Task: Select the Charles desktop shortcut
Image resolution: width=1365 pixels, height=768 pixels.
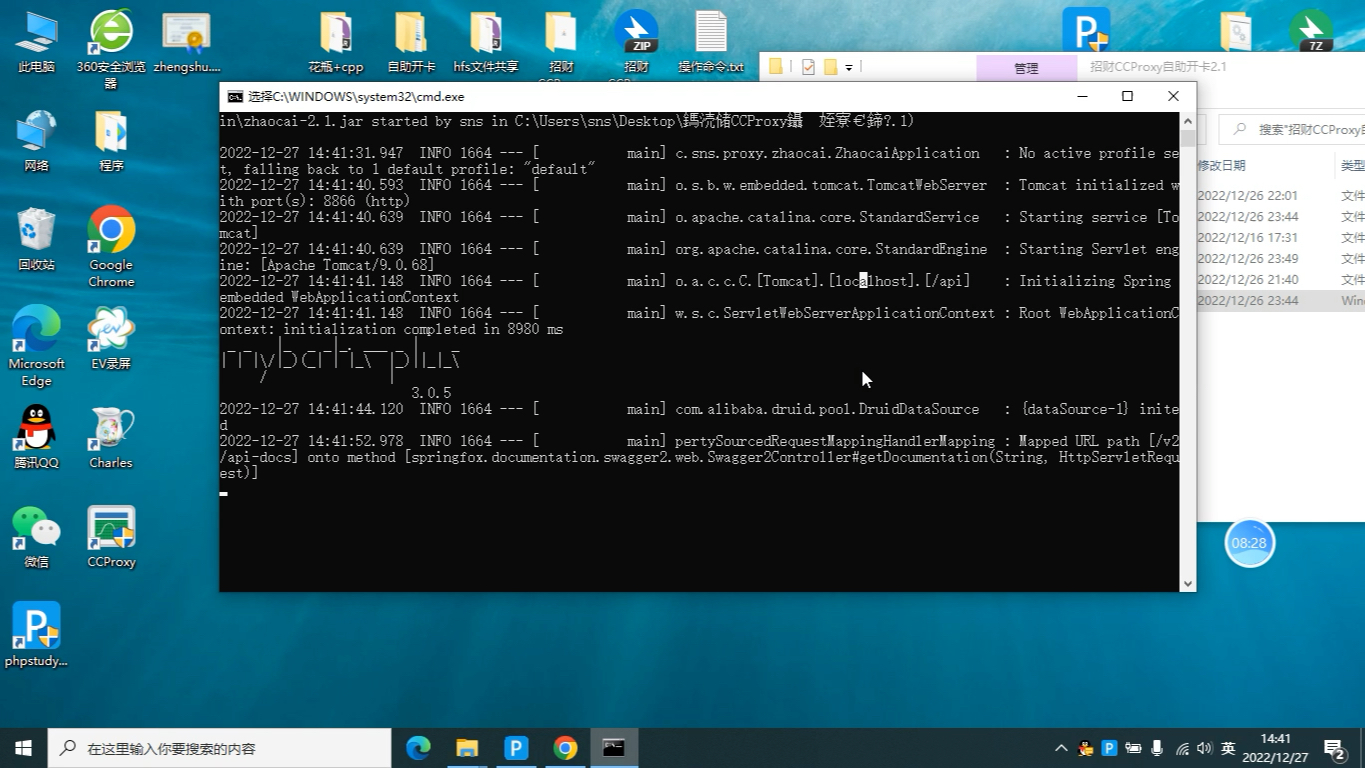Action: tap(111, 437)
